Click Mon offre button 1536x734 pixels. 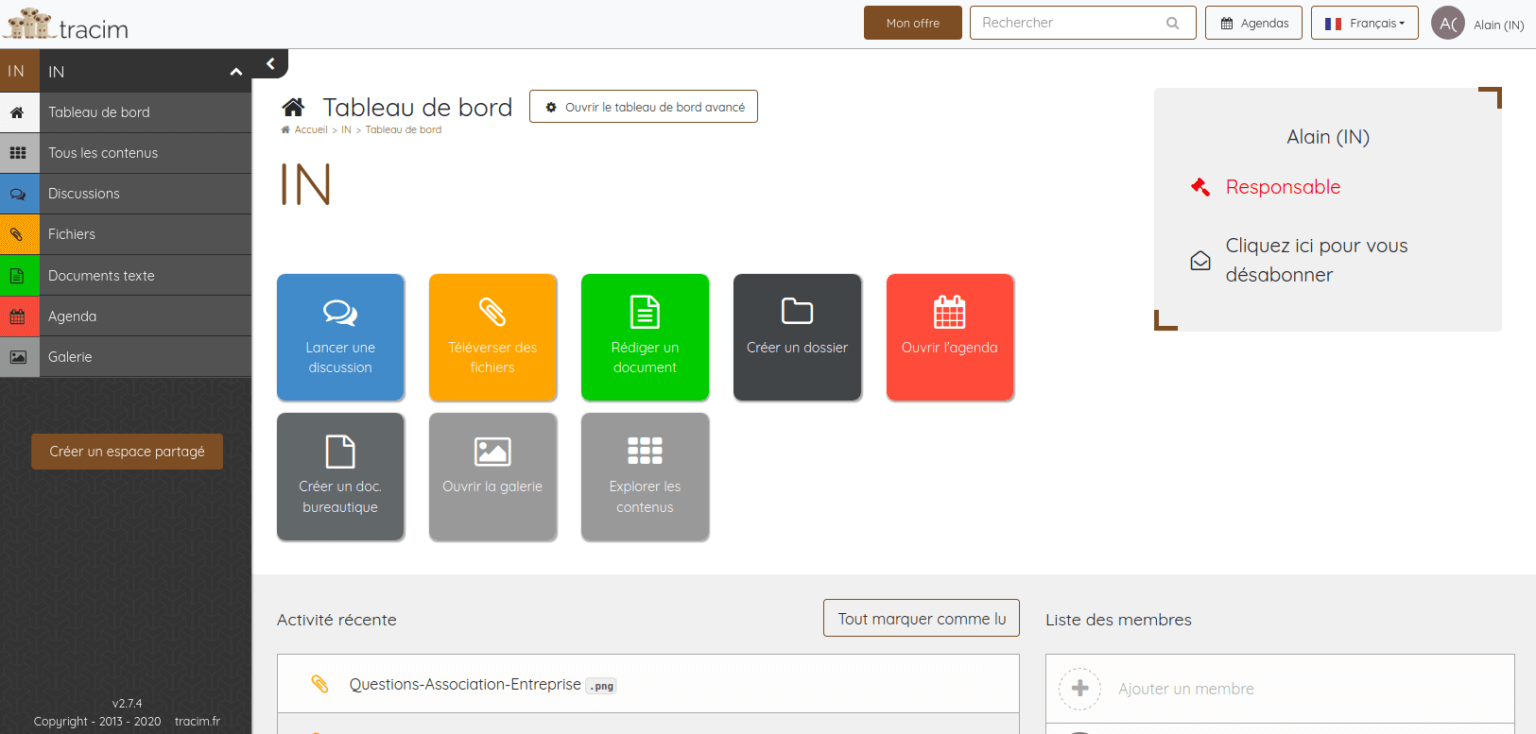point(913,23)
